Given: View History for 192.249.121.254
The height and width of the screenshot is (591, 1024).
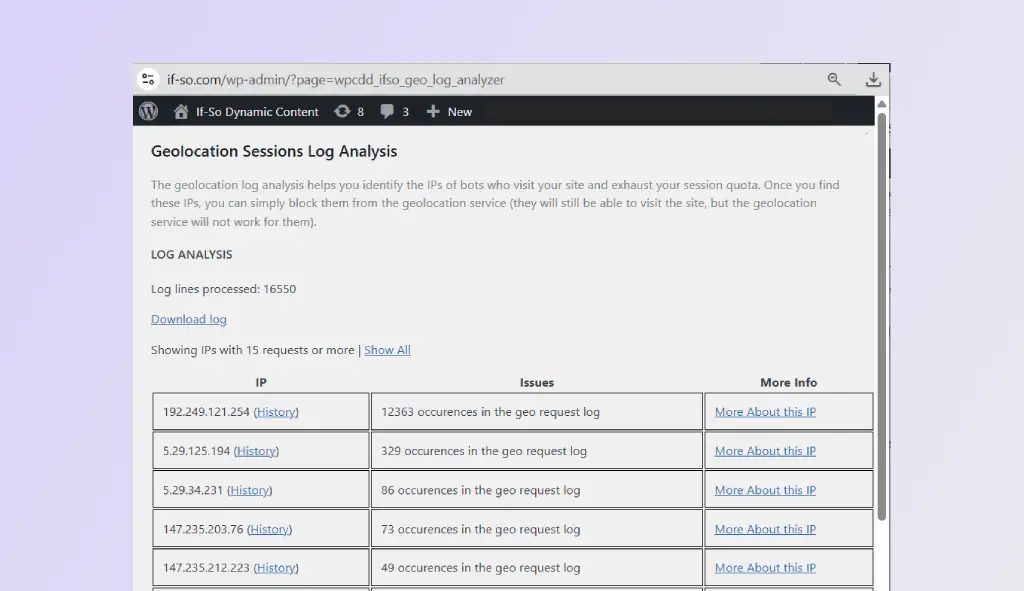Looking at the screenshot, I should pyautogui.click(x=275, y=411).
